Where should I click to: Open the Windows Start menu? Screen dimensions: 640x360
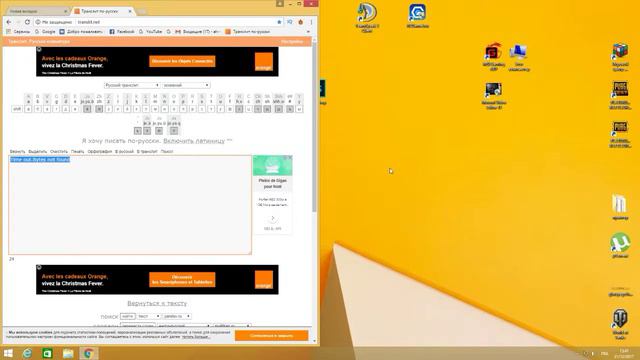8,353
